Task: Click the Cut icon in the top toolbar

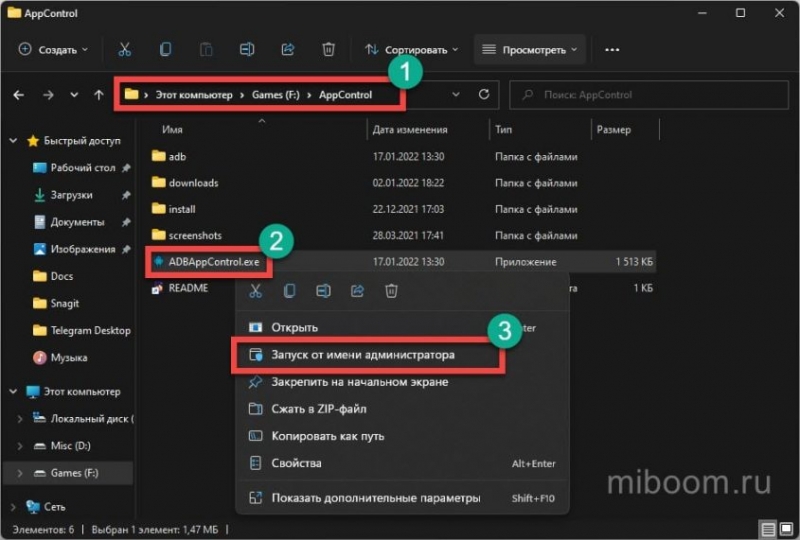Action: tap(124, 50)
